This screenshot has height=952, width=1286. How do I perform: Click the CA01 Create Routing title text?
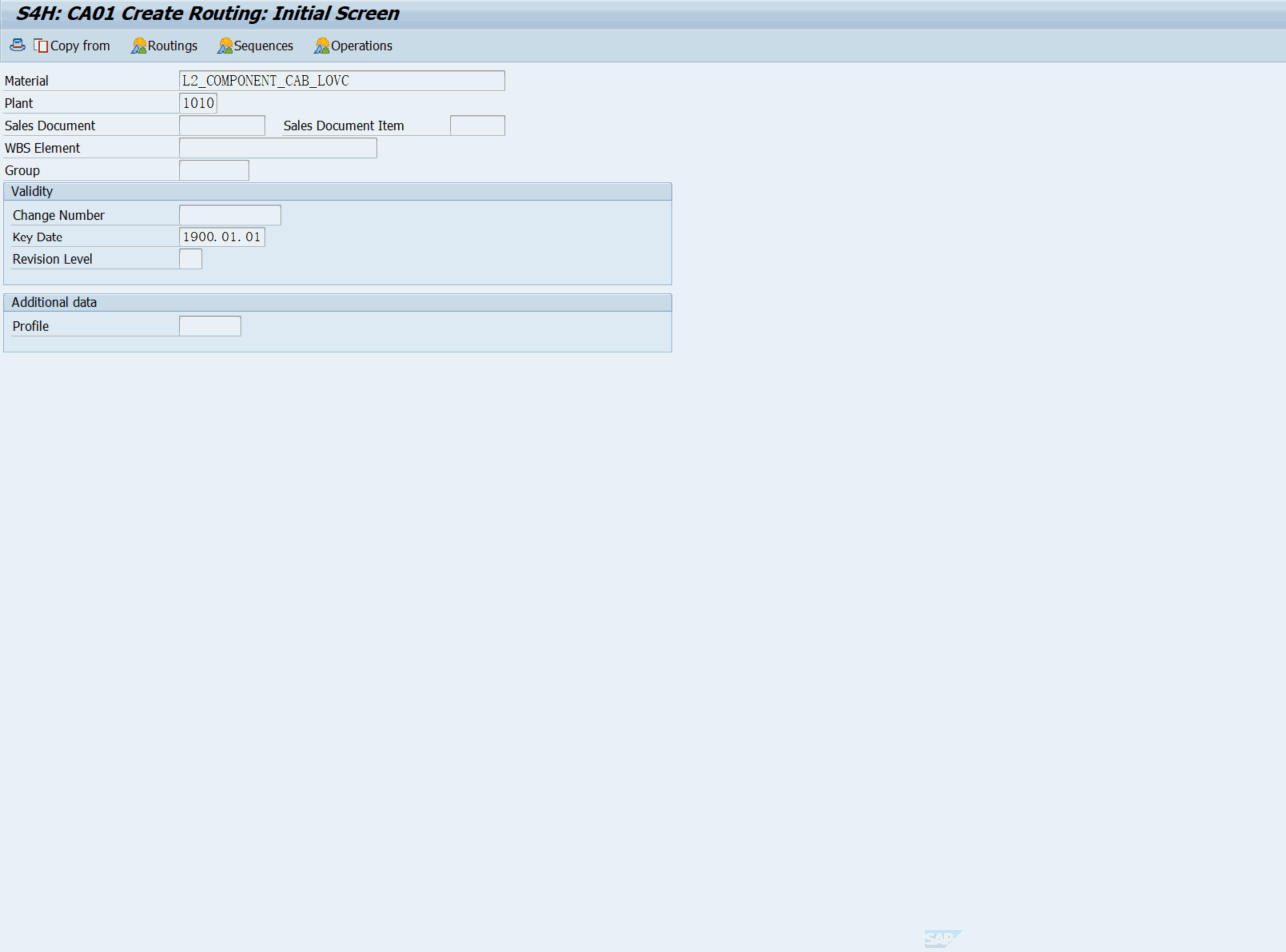(208, 14)
